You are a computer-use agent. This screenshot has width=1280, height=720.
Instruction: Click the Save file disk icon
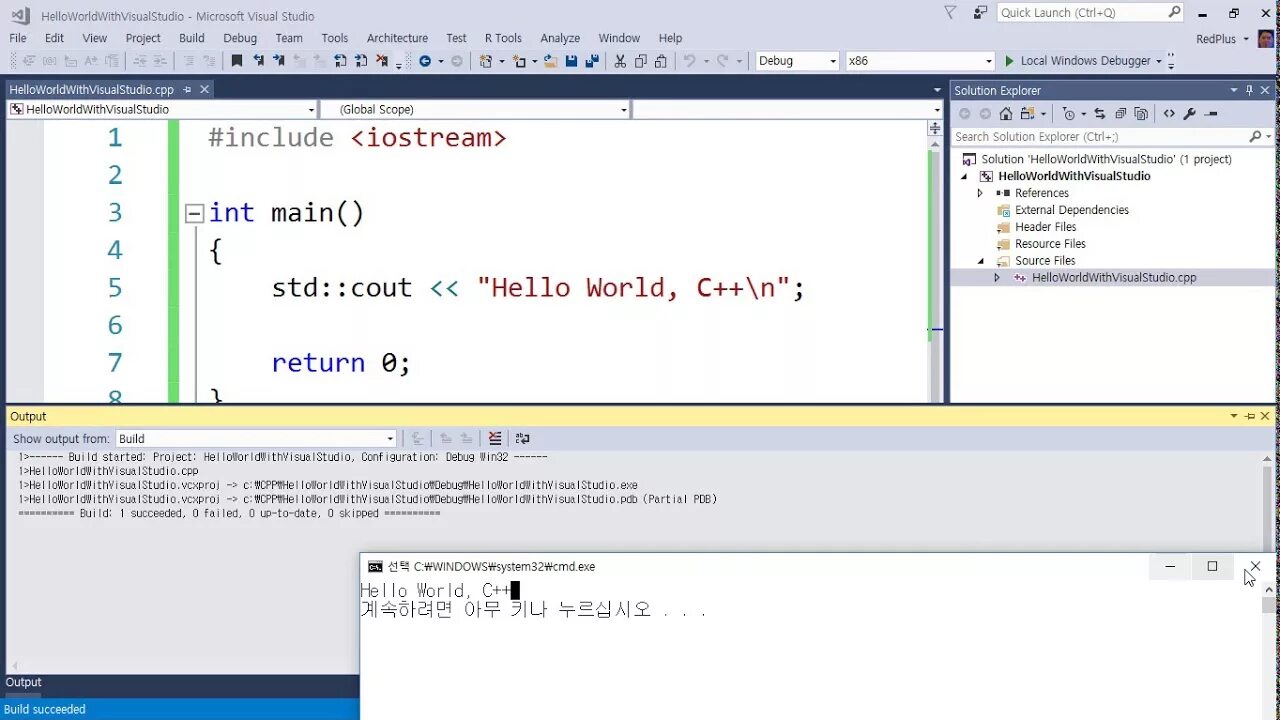[571, 61]
